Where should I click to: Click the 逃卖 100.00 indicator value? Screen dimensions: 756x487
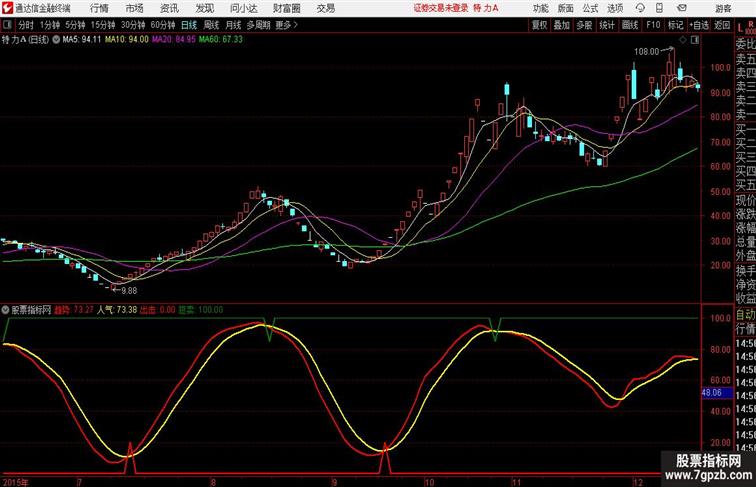tap(201, 310)
